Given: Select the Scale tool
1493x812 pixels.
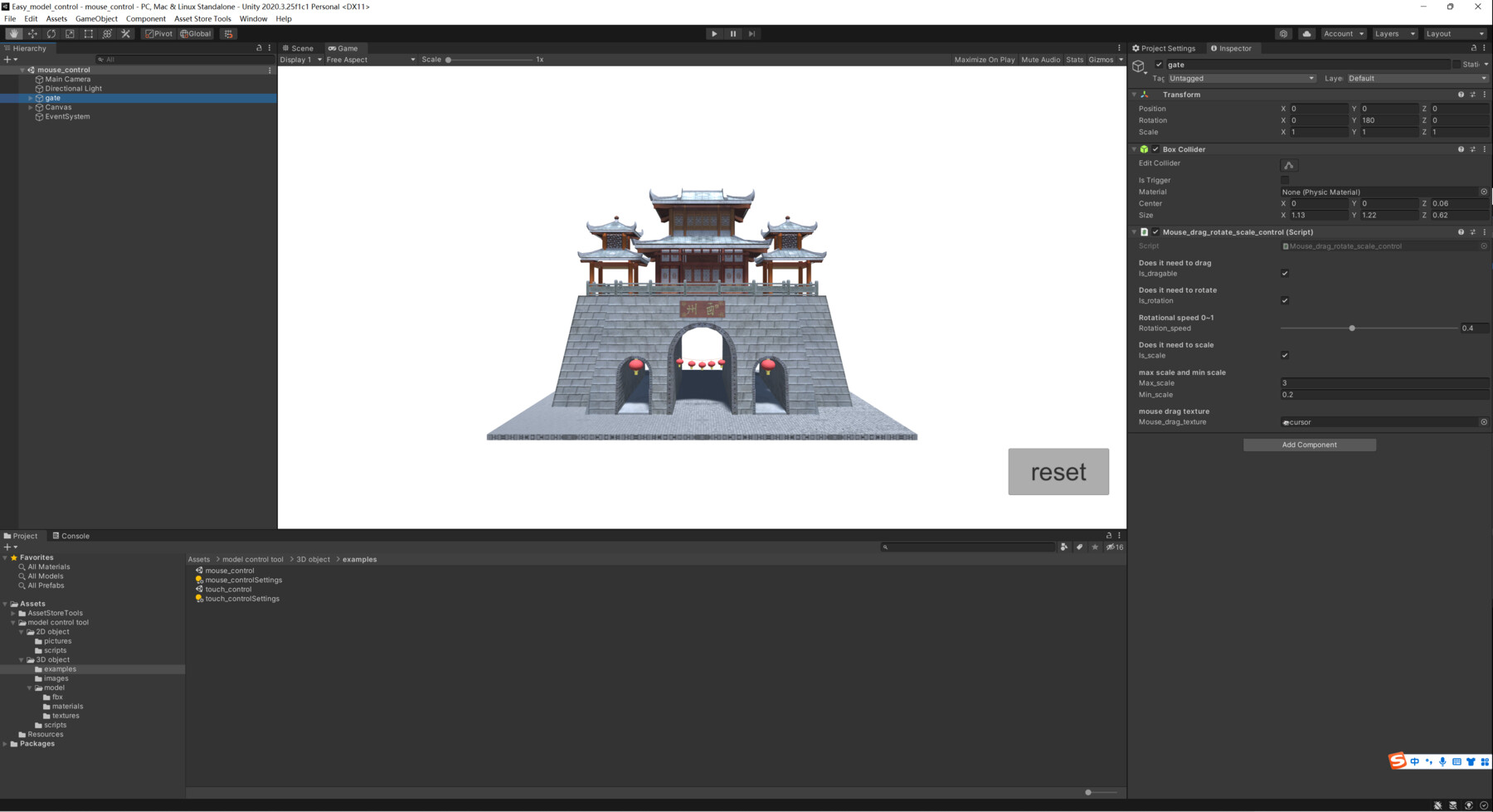Looking at the screenshot, I should point(70,33).
